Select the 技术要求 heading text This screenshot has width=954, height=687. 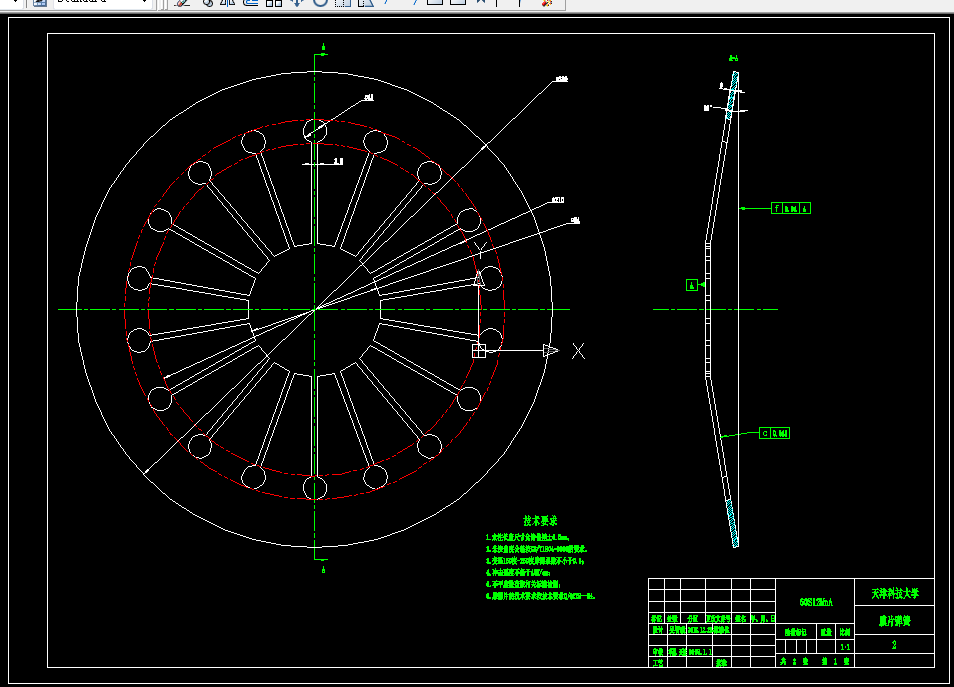pos(540,521)
